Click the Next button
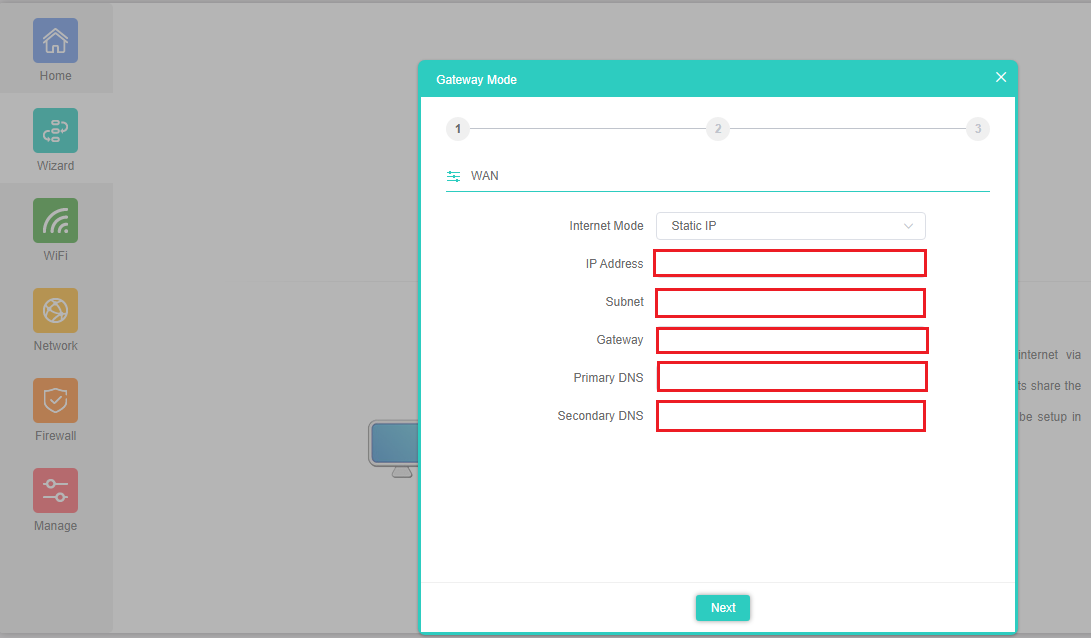The width and height of the screenshot is (1091, 638). 723,608
